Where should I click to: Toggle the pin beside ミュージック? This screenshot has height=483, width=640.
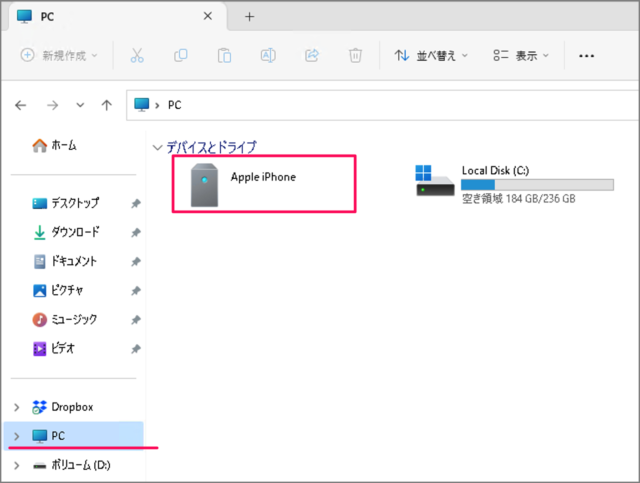136,320
